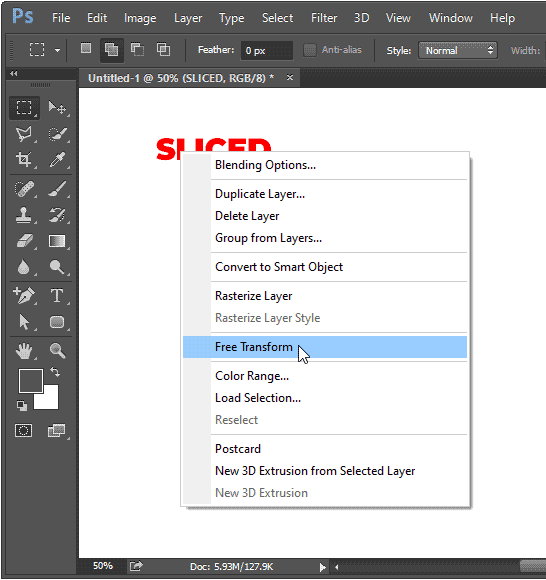The height and width of the screenshot is (580, 546).
Task: Select the Crop tool
Action: click(x=24, y=160)
